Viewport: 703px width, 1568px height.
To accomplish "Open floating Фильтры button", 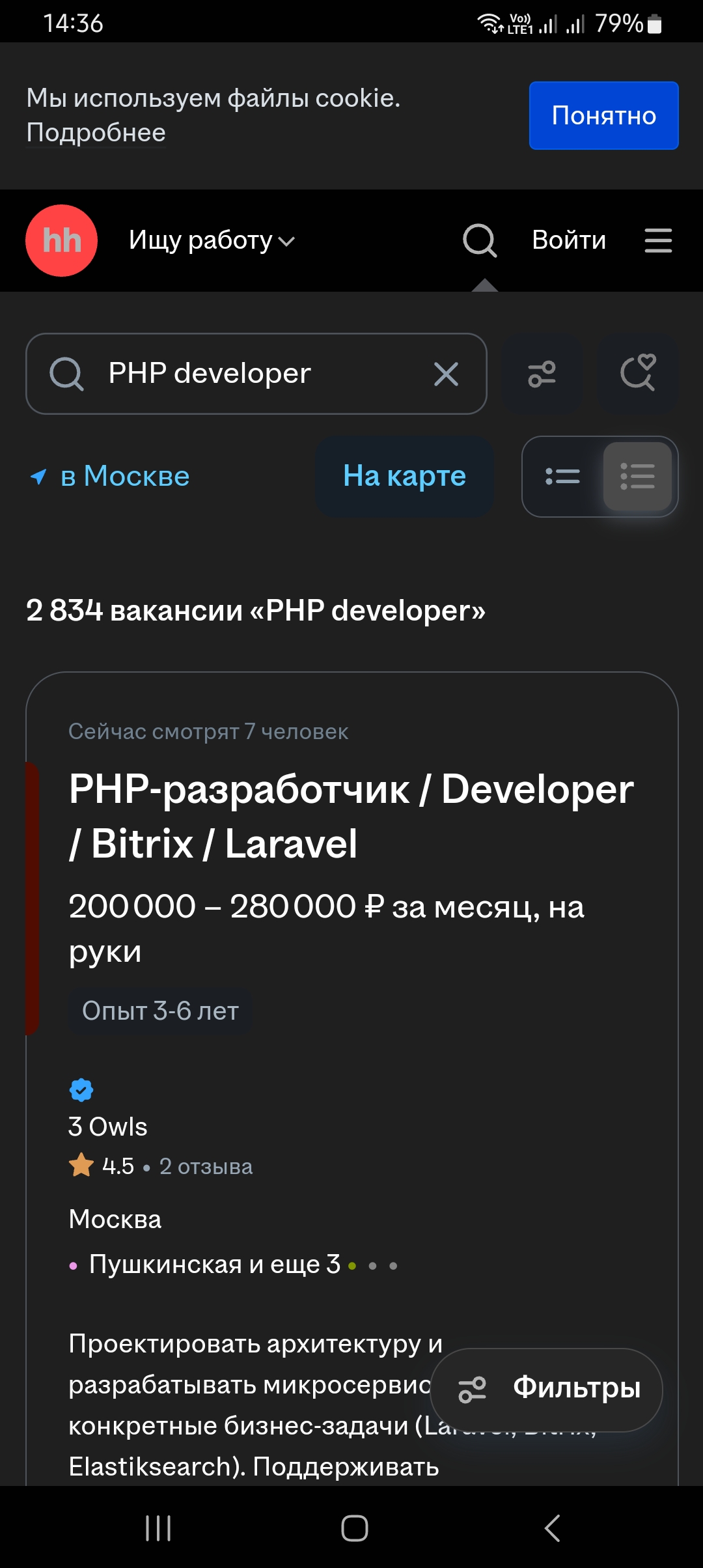I will [x=547, y=1390].
